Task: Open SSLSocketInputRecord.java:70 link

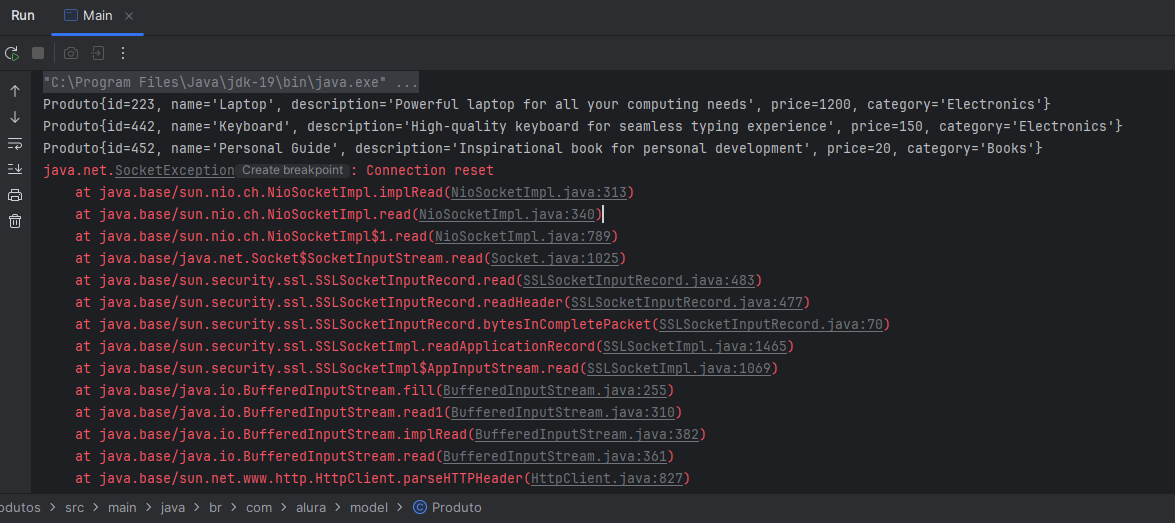Action: [771, 324]
